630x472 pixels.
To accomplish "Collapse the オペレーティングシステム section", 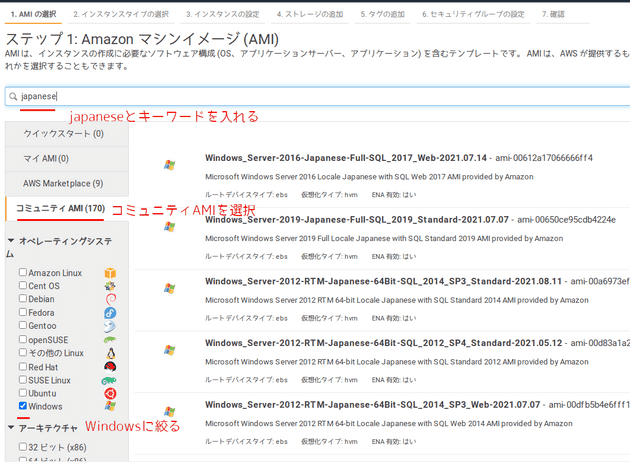I will click(x=11, y=241).
